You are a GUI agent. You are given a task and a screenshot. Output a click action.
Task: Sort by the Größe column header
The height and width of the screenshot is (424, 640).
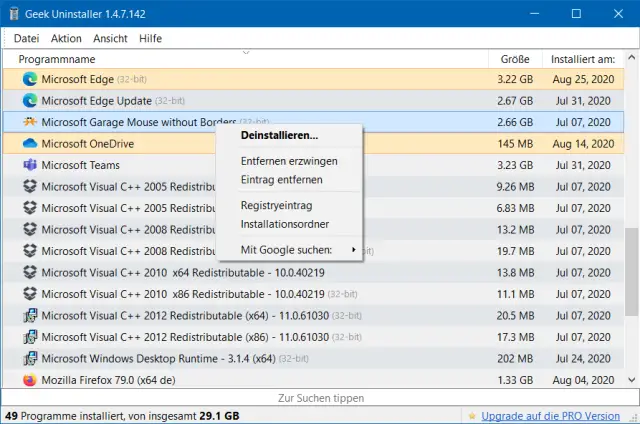tap(515, 59)
